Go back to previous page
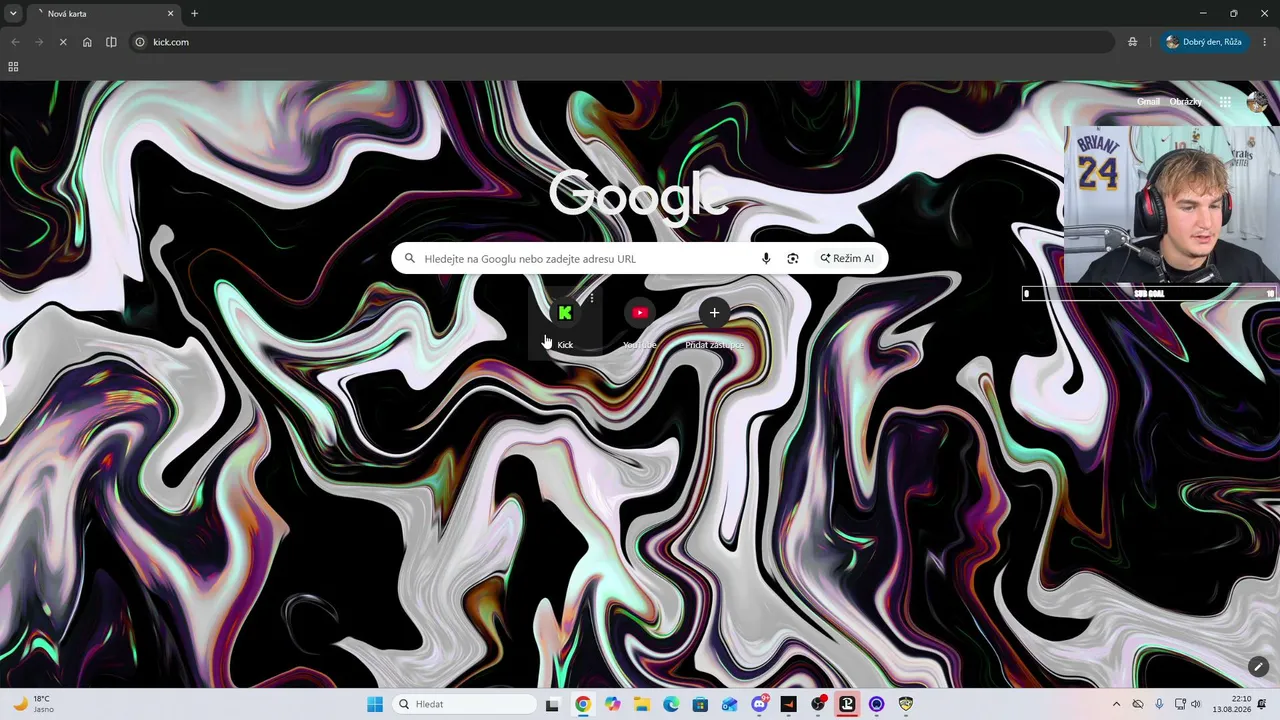Viewport: 1280px width, 720px height. (15, 42)
